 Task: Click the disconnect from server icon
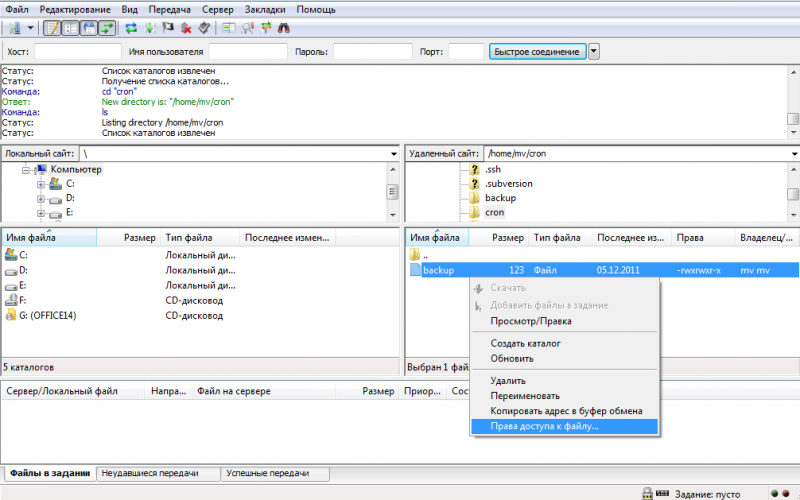point(186,28)
